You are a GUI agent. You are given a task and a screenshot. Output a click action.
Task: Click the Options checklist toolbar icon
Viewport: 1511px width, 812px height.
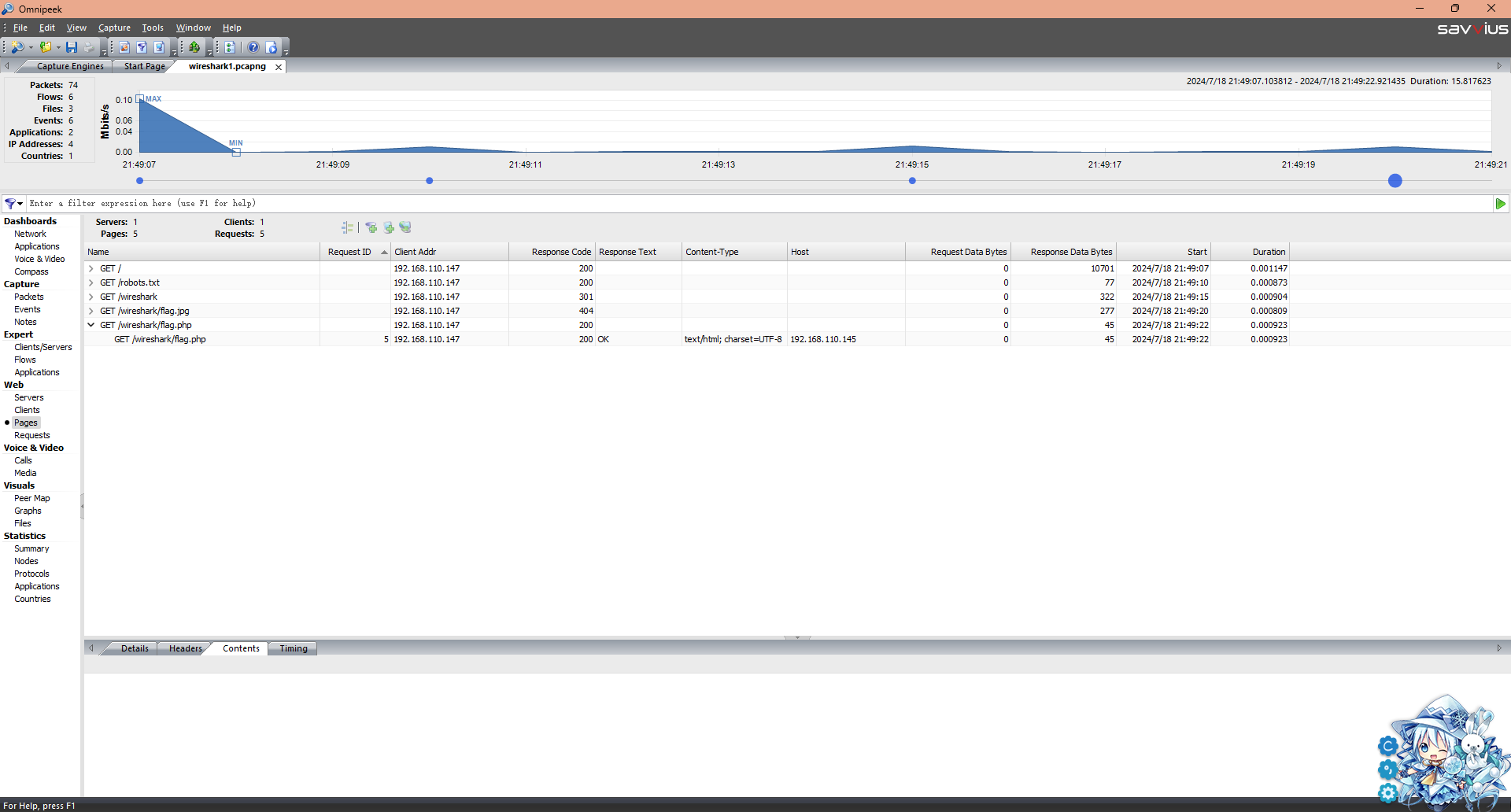(x=230, y=47)
